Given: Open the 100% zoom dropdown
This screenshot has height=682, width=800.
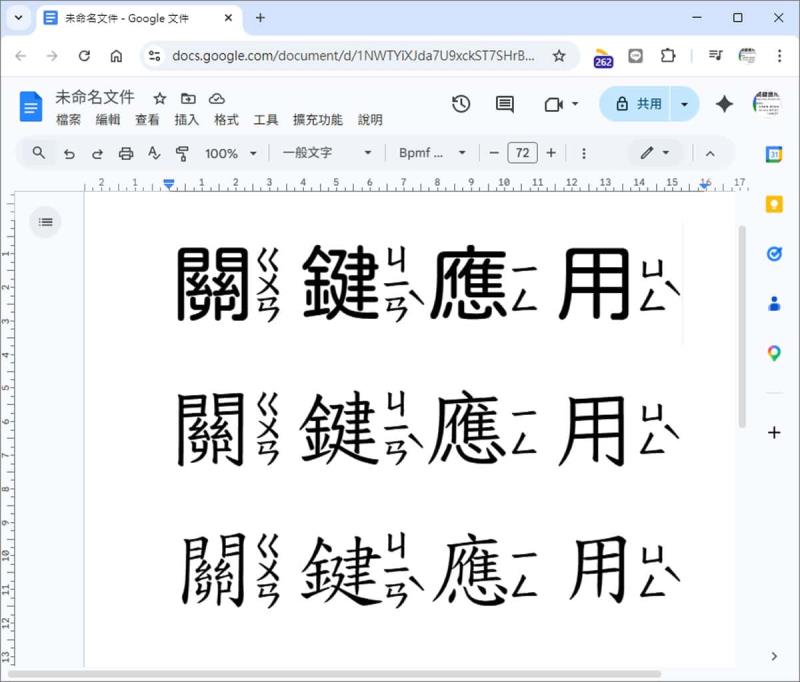Looking at the screenshot, I should (230, 153).
